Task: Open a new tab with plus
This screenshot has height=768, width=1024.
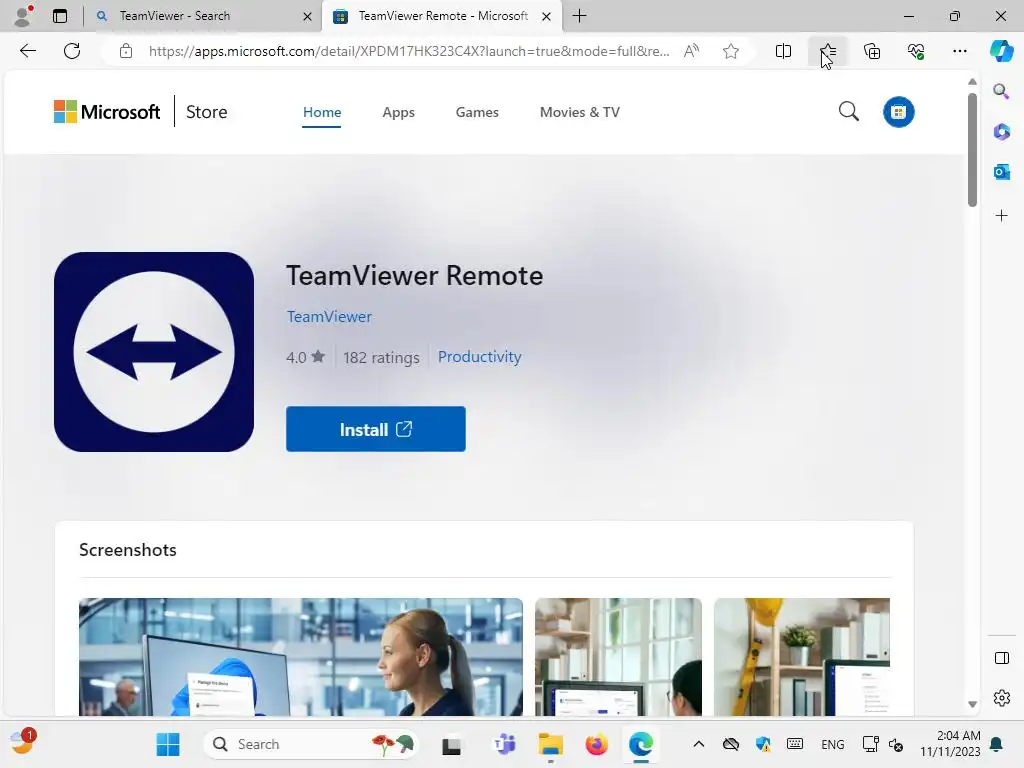Action: click(x=579, y=16)
